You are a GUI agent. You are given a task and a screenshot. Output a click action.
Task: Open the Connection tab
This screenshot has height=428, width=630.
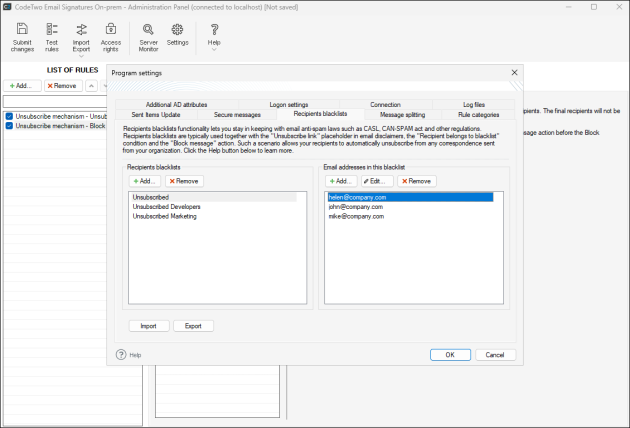385,104
